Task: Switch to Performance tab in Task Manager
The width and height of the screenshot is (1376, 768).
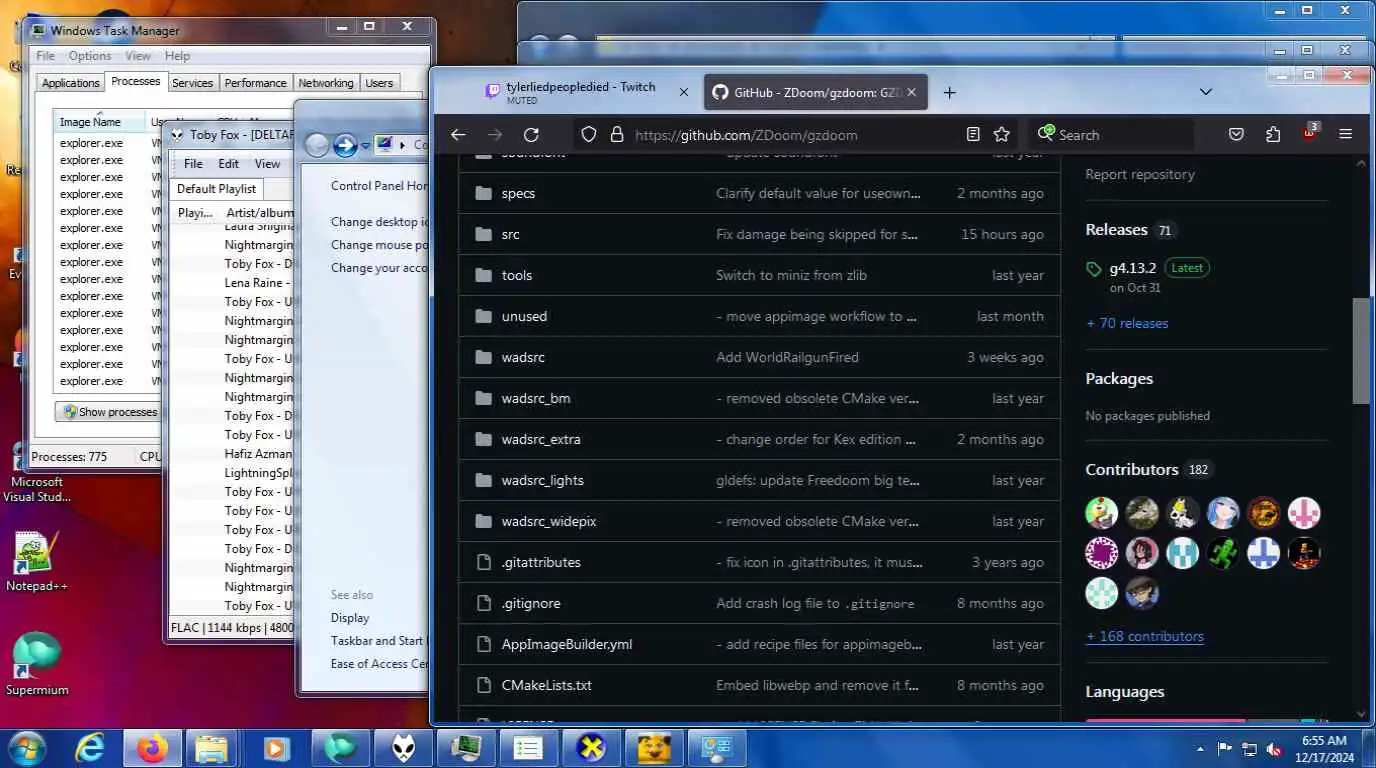Action: tap(255, 83)
